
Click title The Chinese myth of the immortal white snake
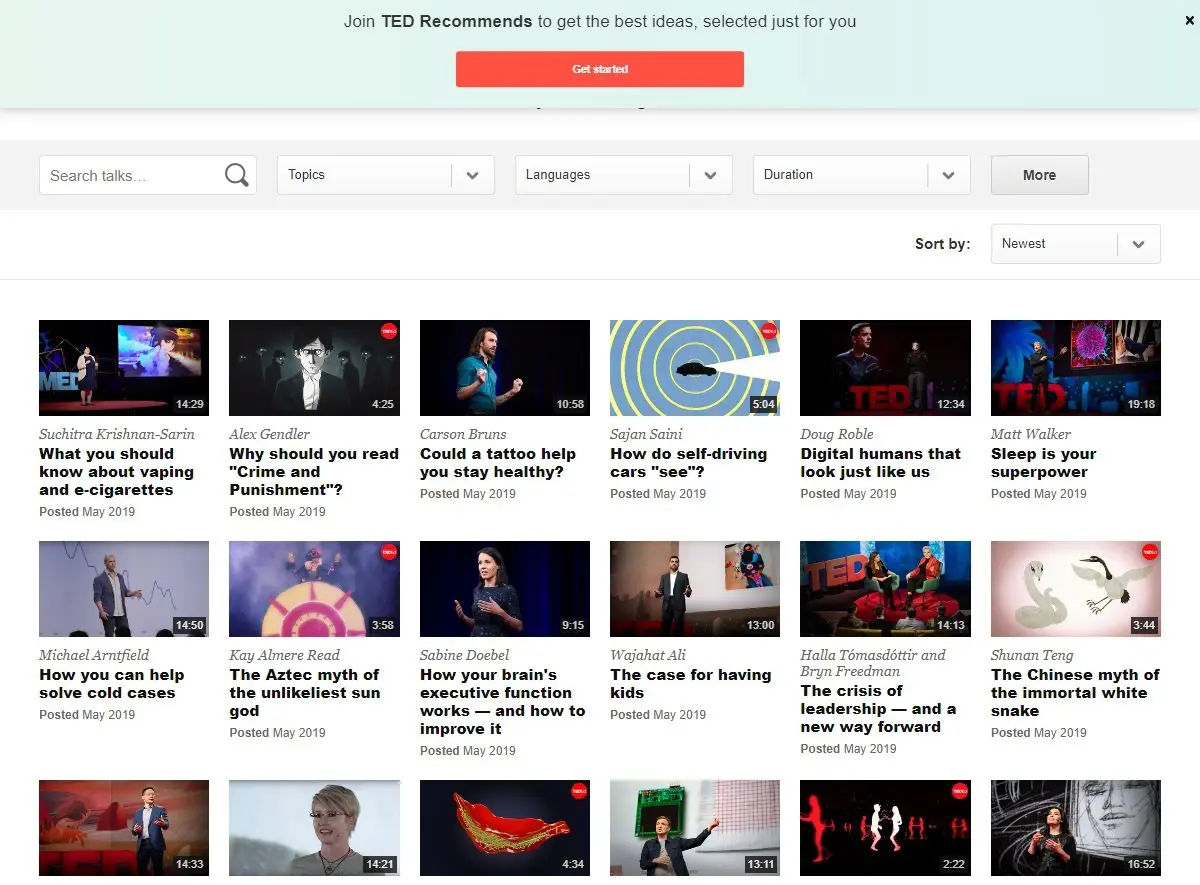1075,693
